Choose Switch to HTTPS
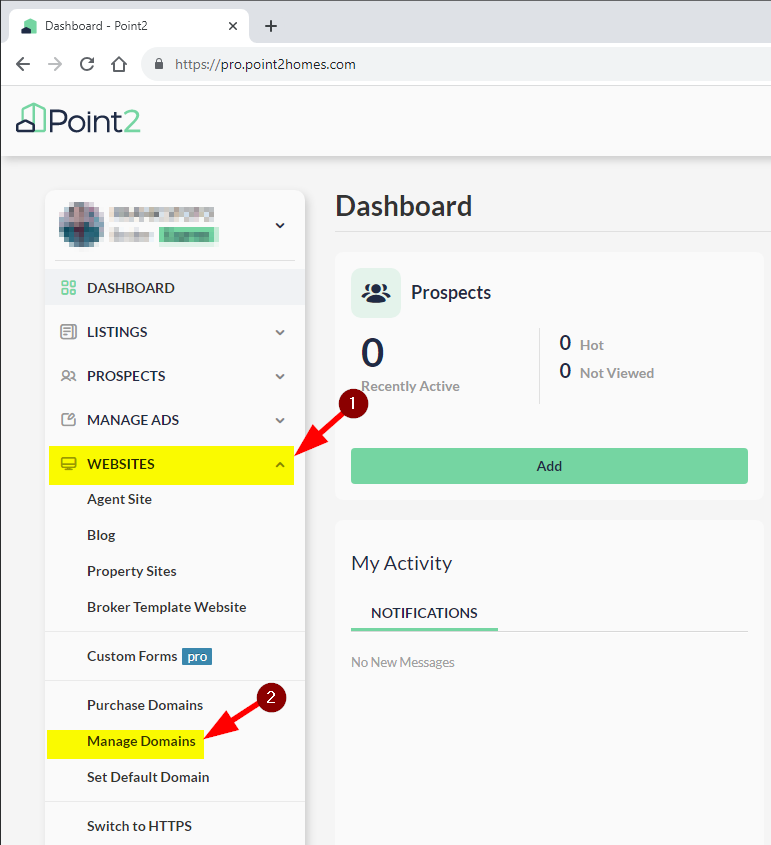Image resolution: width=771 pixels, height=845 pixels. pyautogui.click(x=140, y=826)
